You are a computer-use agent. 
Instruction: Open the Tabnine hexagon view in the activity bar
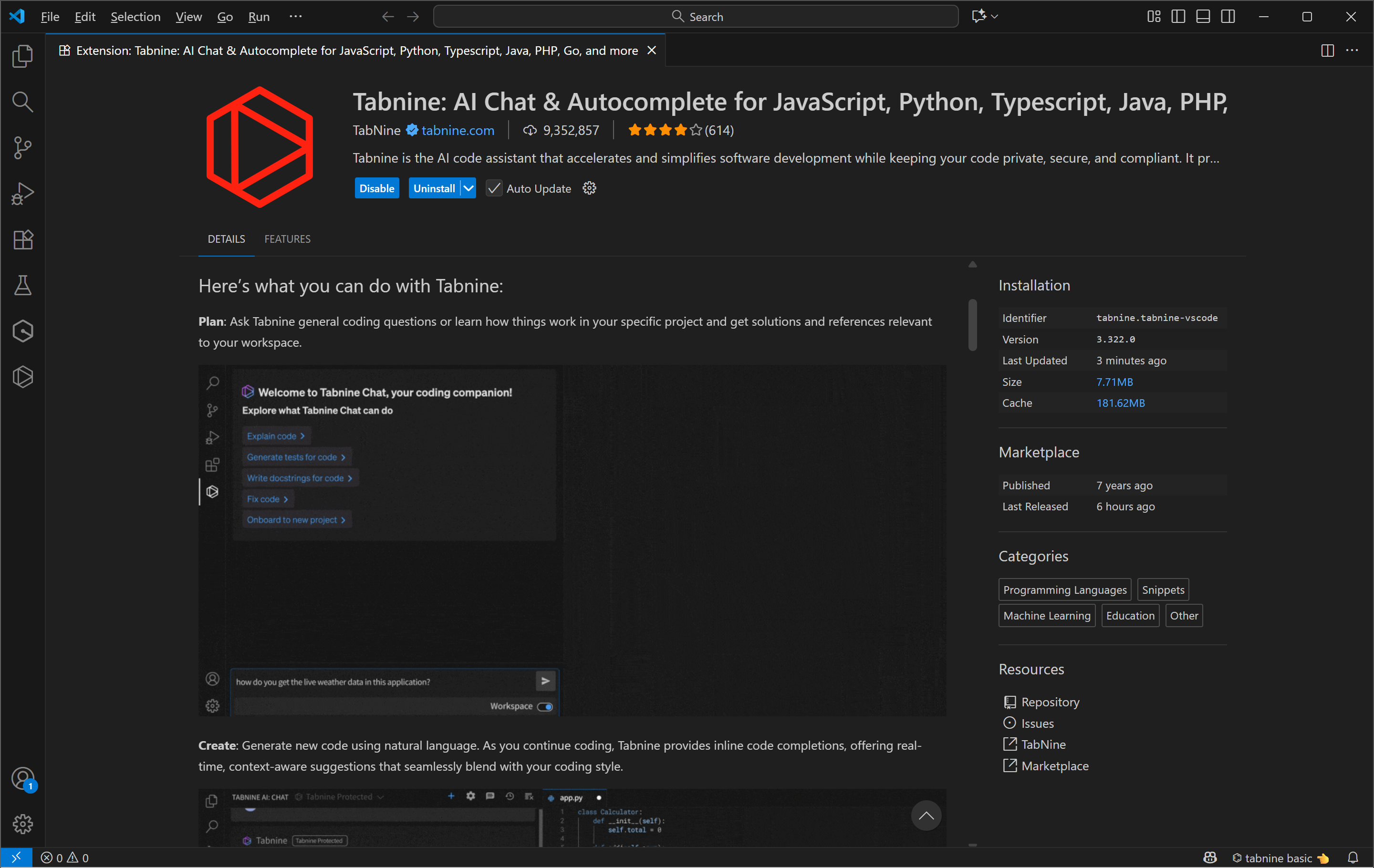point(22,377)
